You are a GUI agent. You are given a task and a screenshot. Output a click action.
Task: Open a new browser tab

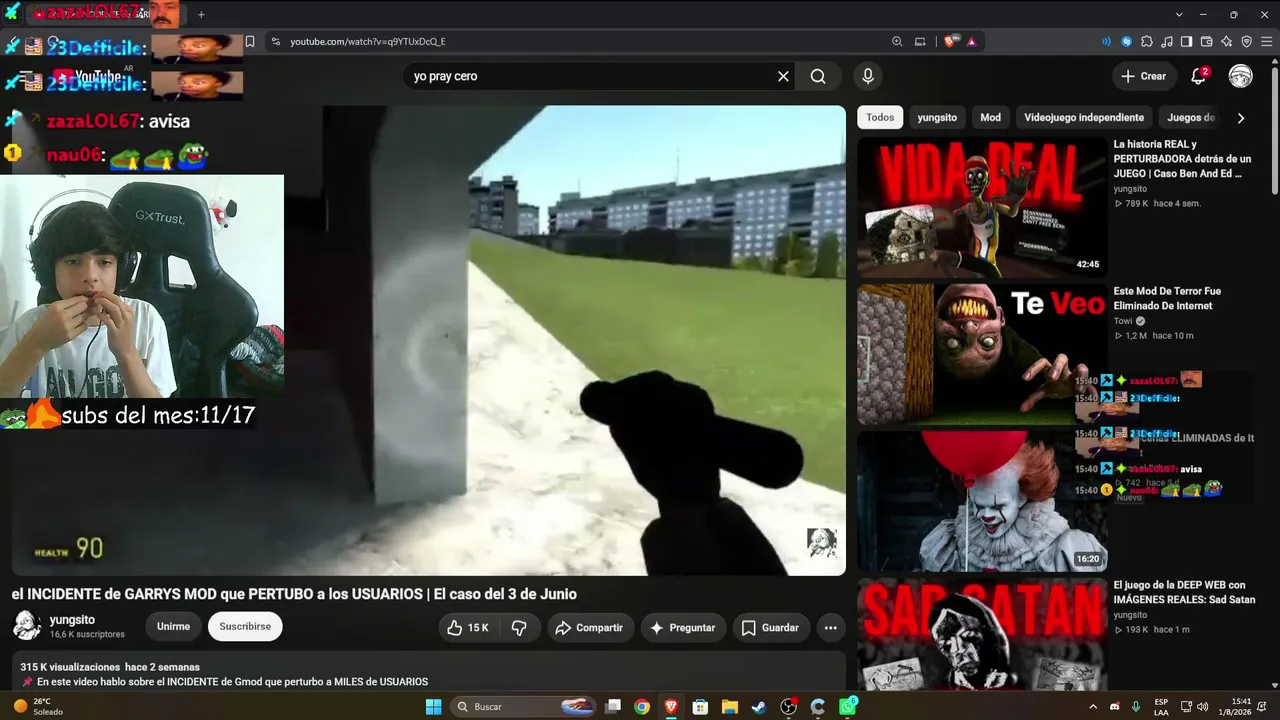pyautogui.click(x=201, y=15)
